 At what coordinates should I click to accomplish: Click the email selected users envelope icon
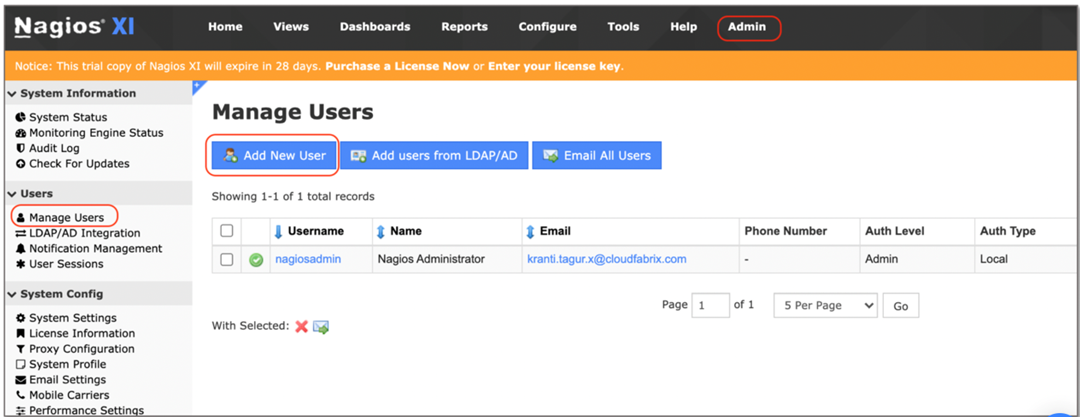point(321,326)
